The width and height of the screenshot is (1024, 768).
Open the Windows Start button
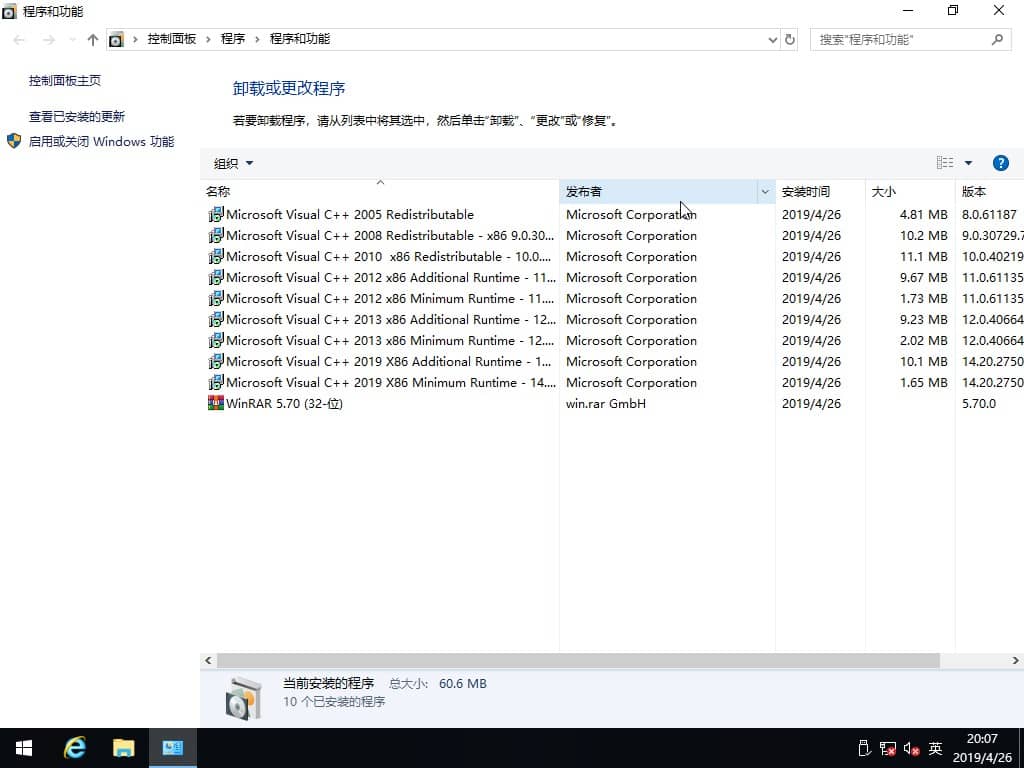(x=24, y=748)
